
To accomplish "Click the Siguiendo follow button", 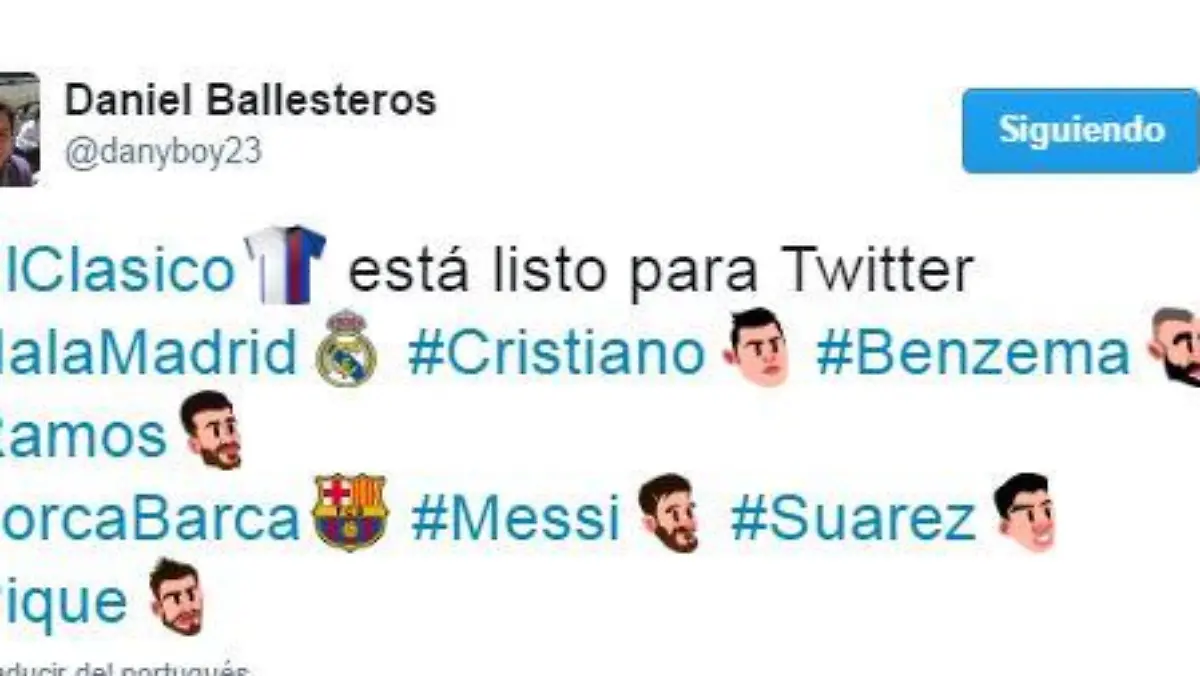I will click(1081, 131).
